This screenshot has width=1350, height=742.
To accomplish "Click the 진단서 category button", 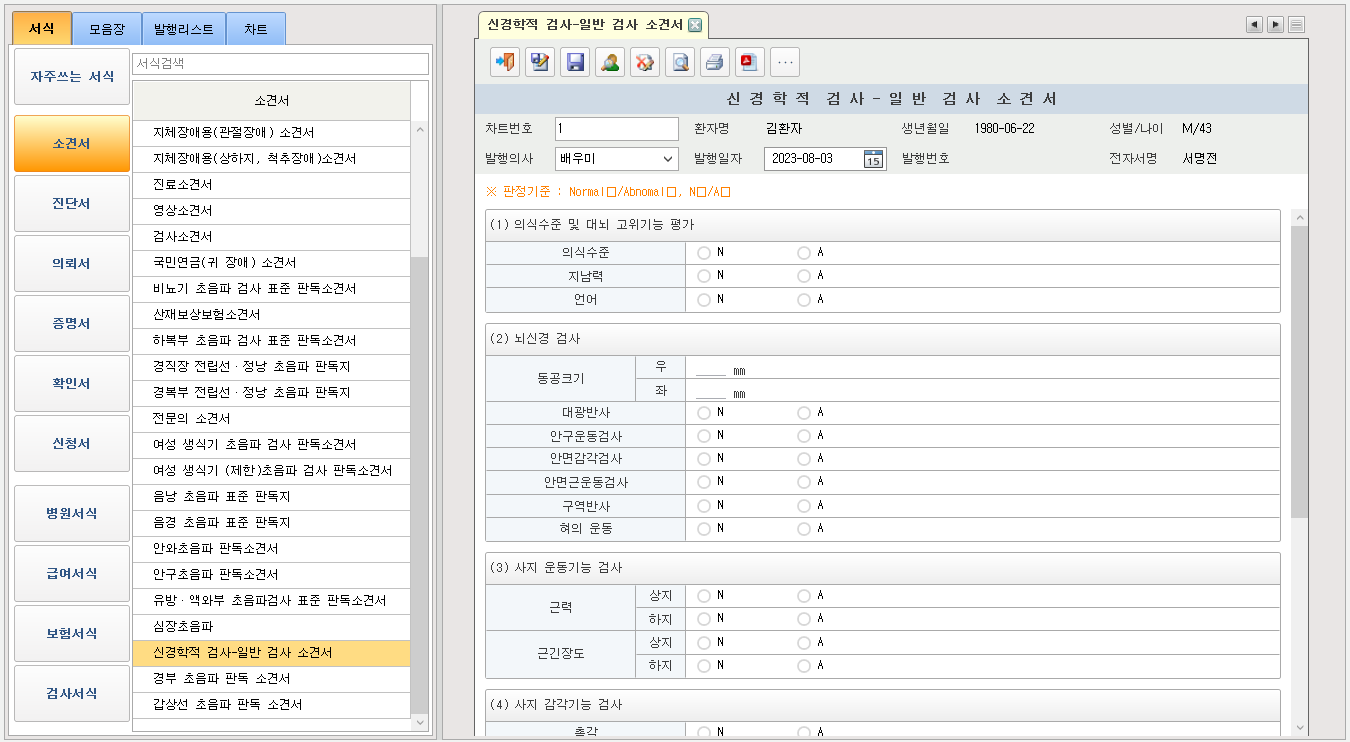I will 72,204.
